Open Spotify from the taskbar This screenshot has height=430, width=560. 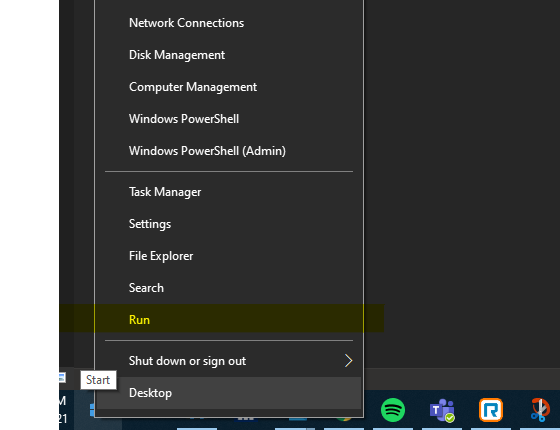(x=392, y=410)
